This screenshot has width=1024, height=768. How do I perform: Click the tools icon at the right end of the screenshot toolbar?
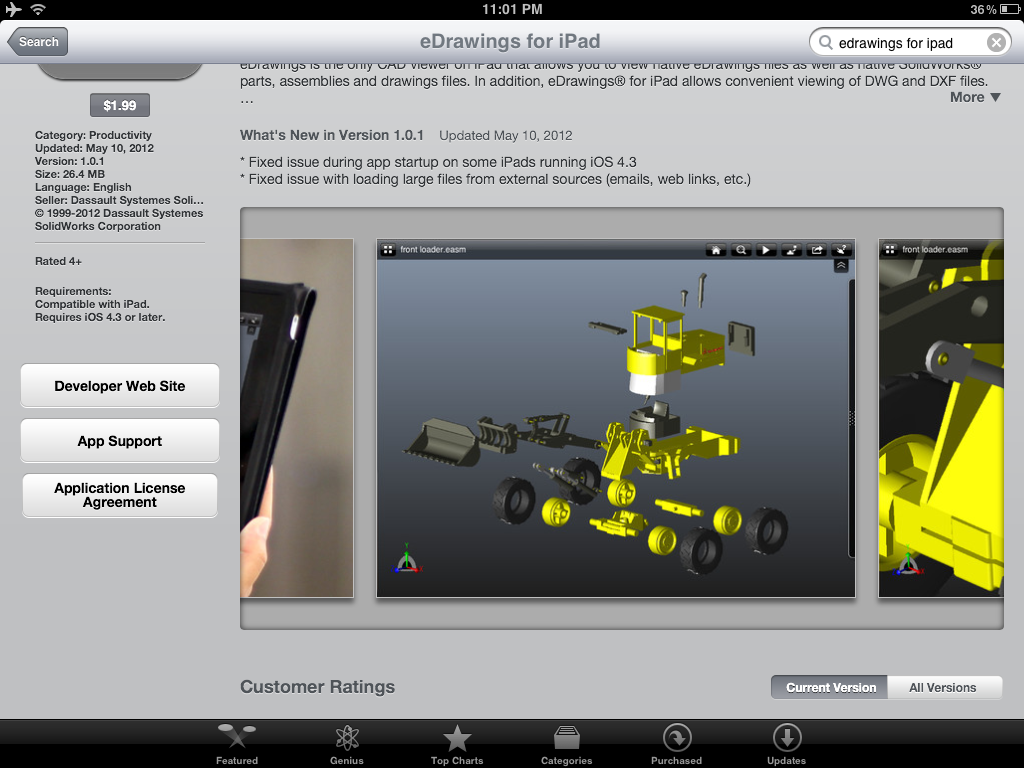point(842,249)
